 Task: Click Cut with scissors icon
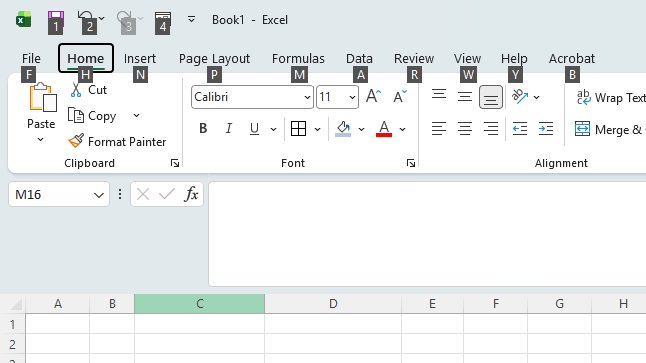click(x=89, y=89)
